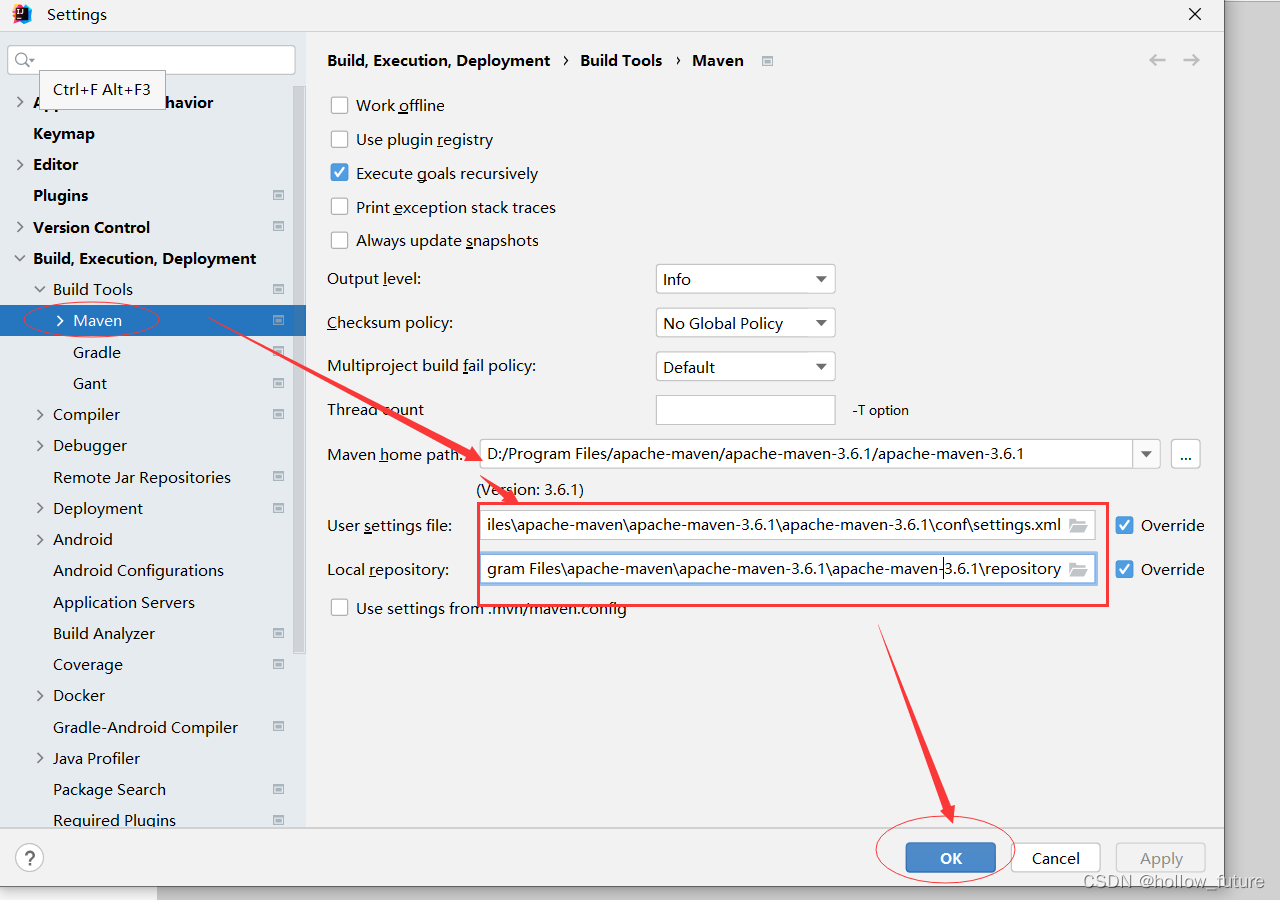
Task: Click the Maven home path text field
Action: pos(806,454)
